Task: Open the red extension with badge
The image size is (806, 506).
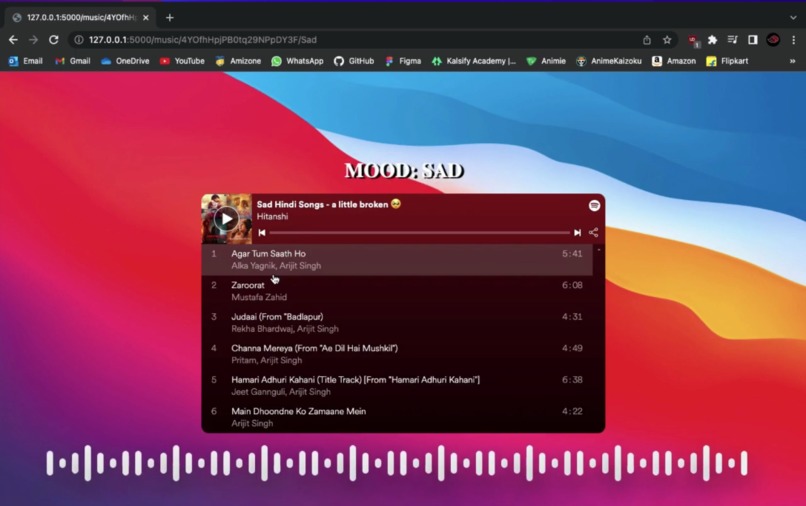Action: tap(693, 40)
